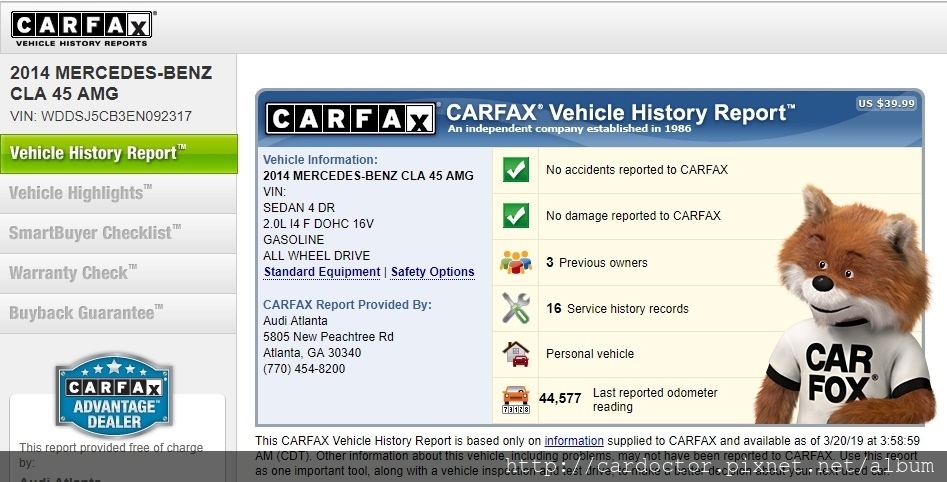Click the 'Personal vehicle' entry
947x482 pixels.
[590, 354]
